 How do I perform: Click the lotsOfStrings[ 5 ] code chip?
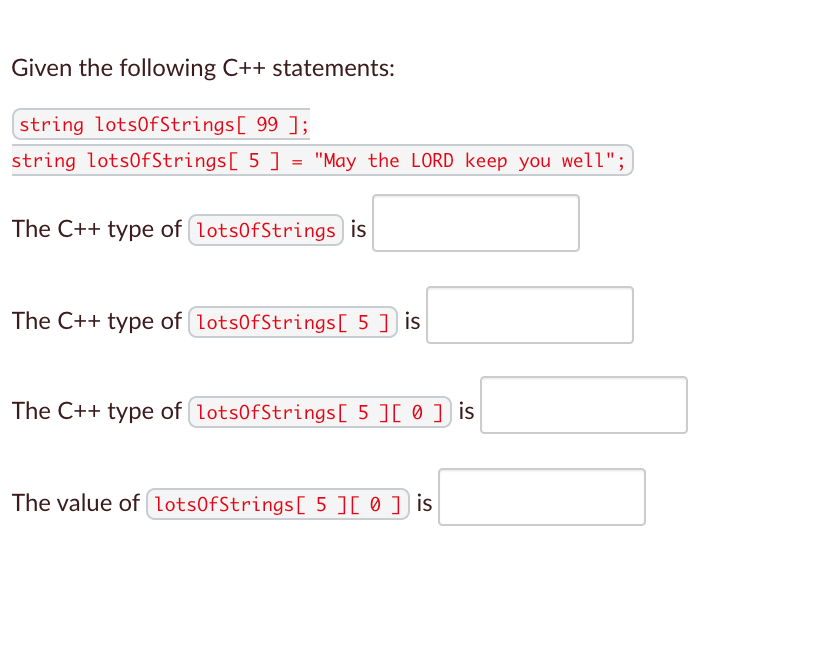coord(292,321)
